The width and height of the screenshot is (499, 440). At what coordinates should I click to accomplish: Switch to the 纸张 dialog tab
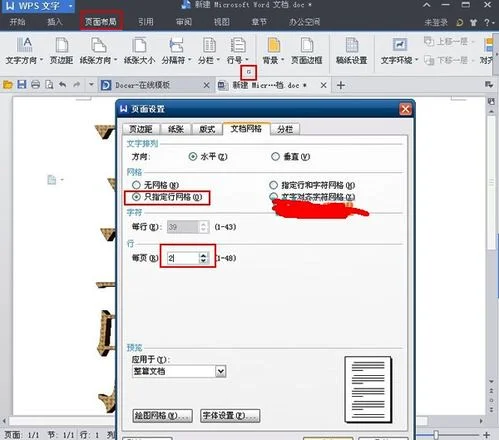176,129
